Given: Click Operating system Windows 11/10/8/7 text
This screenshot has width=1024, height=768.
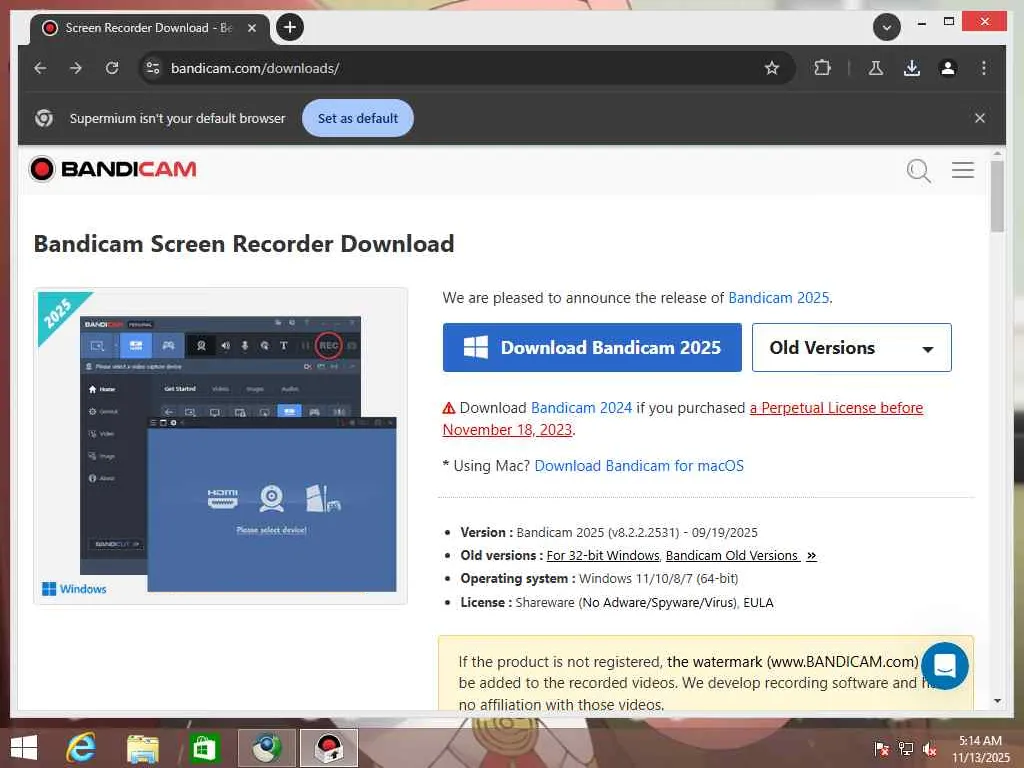Looking at the screenshot, I should [x=599, y=579].
